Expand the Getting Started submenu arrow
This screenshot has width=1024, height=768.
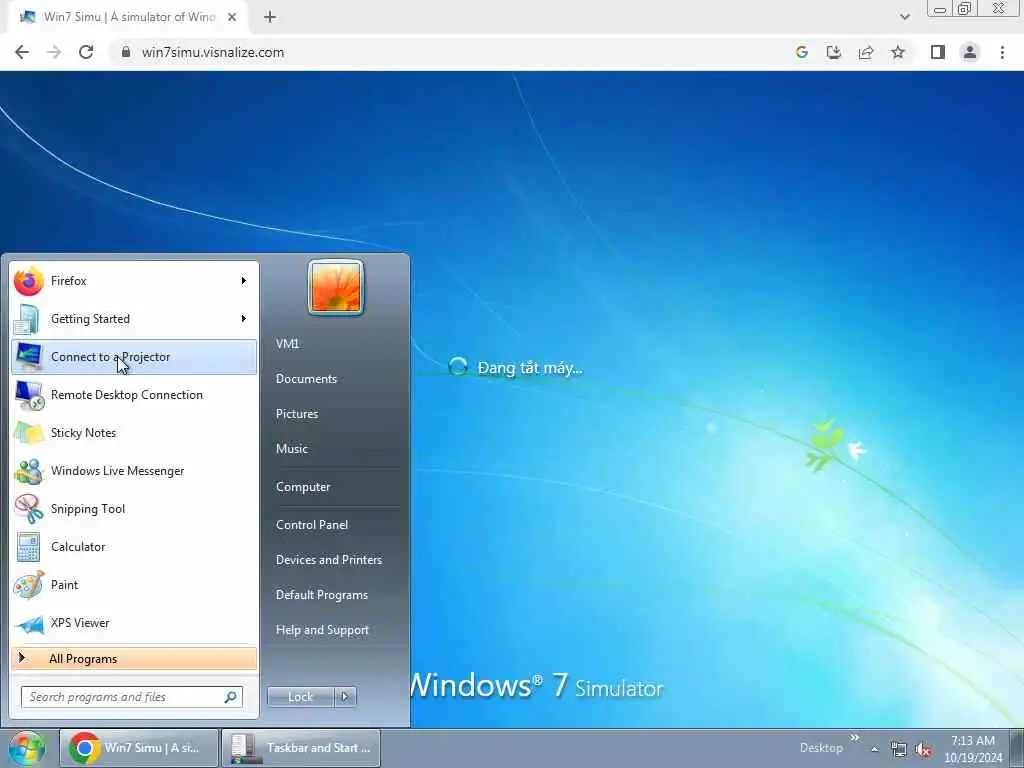pyautogui.click(x=244, y=319)
